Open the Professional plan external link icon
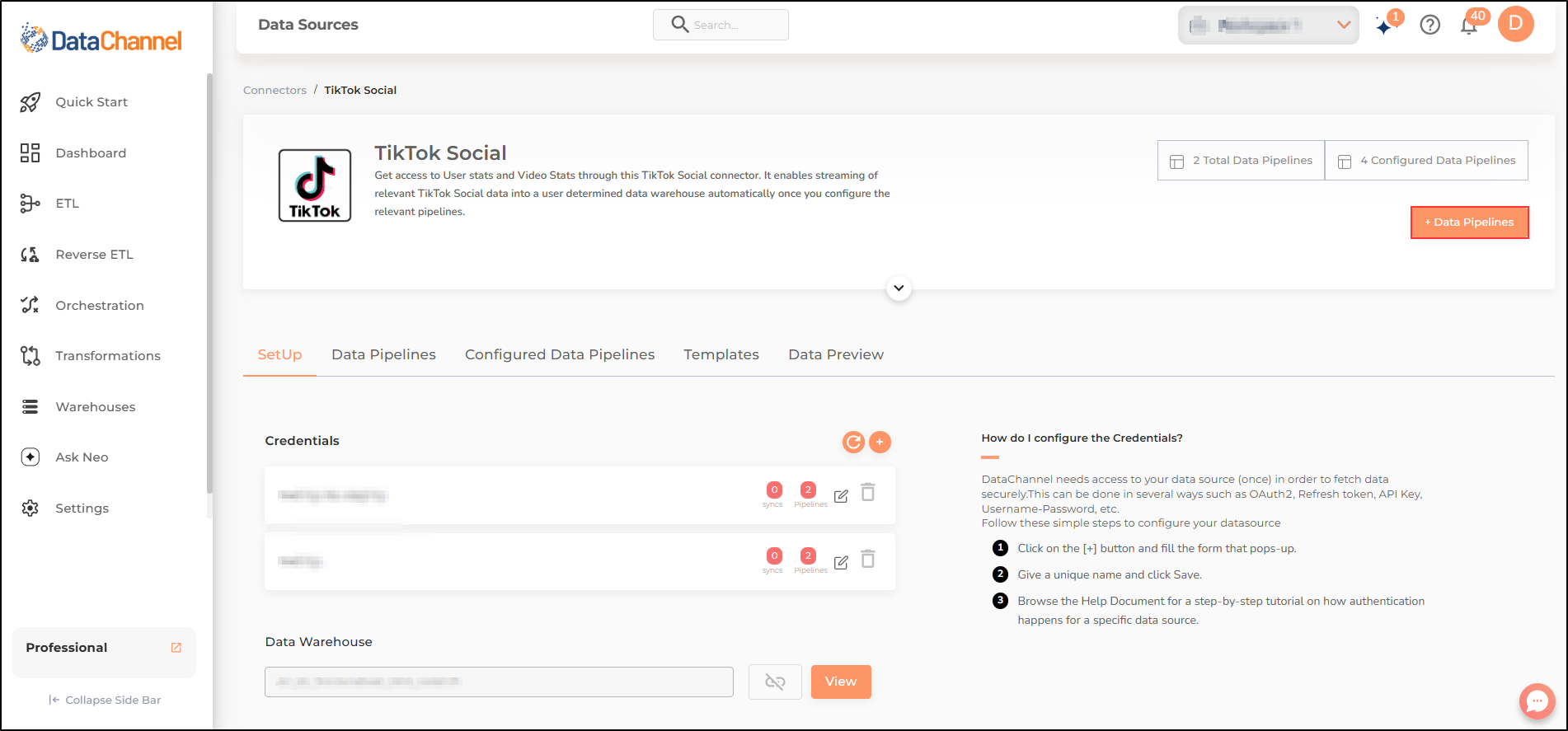The width and height of the screenshot is (1568, 731). click(176, 648)
